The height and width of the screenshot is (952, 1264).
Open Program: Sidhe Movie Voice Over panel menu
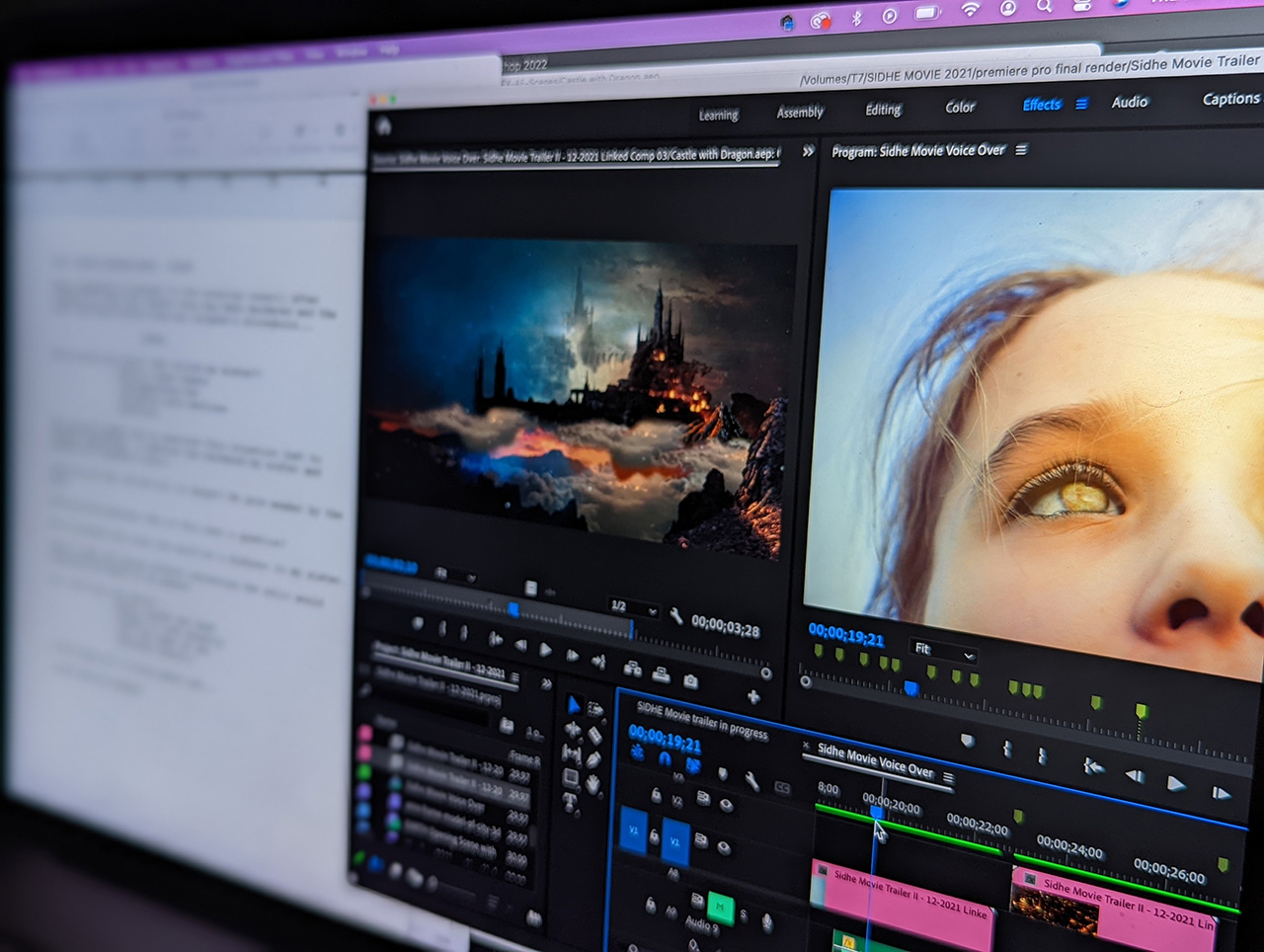(x=1021, y=150)
